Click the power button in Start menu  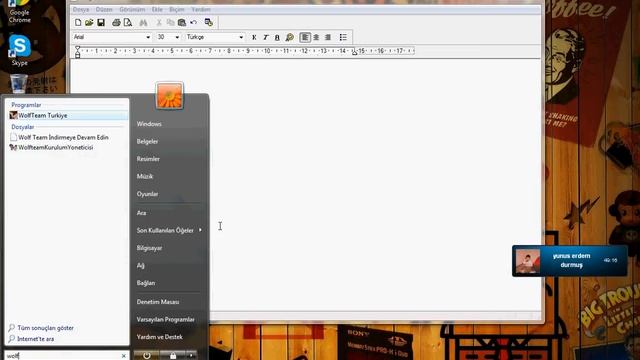[x=147, y=356]
